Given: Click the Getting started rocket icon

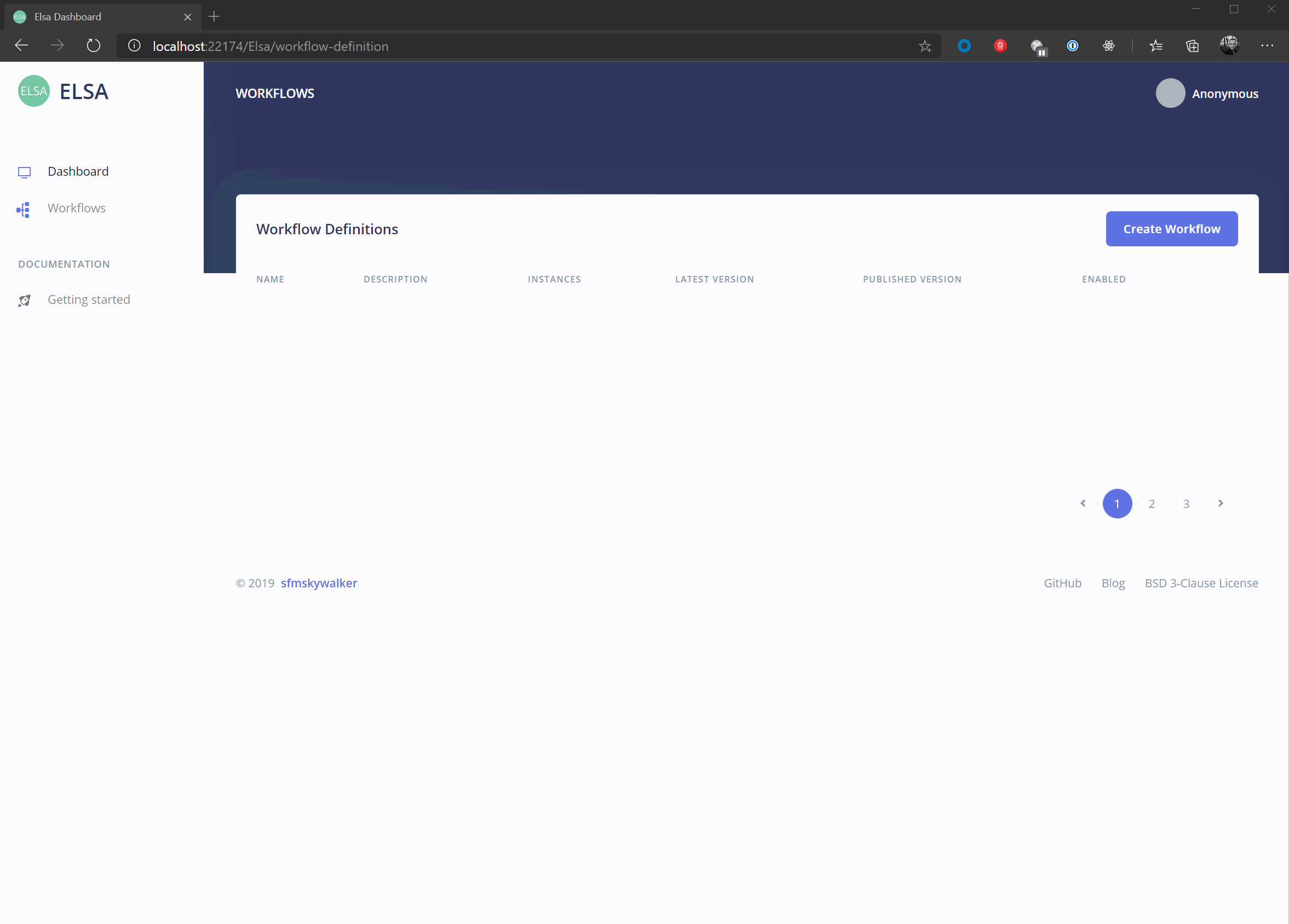Looking at the screenshot, I should pyautogui.click(x=24, y=300).
